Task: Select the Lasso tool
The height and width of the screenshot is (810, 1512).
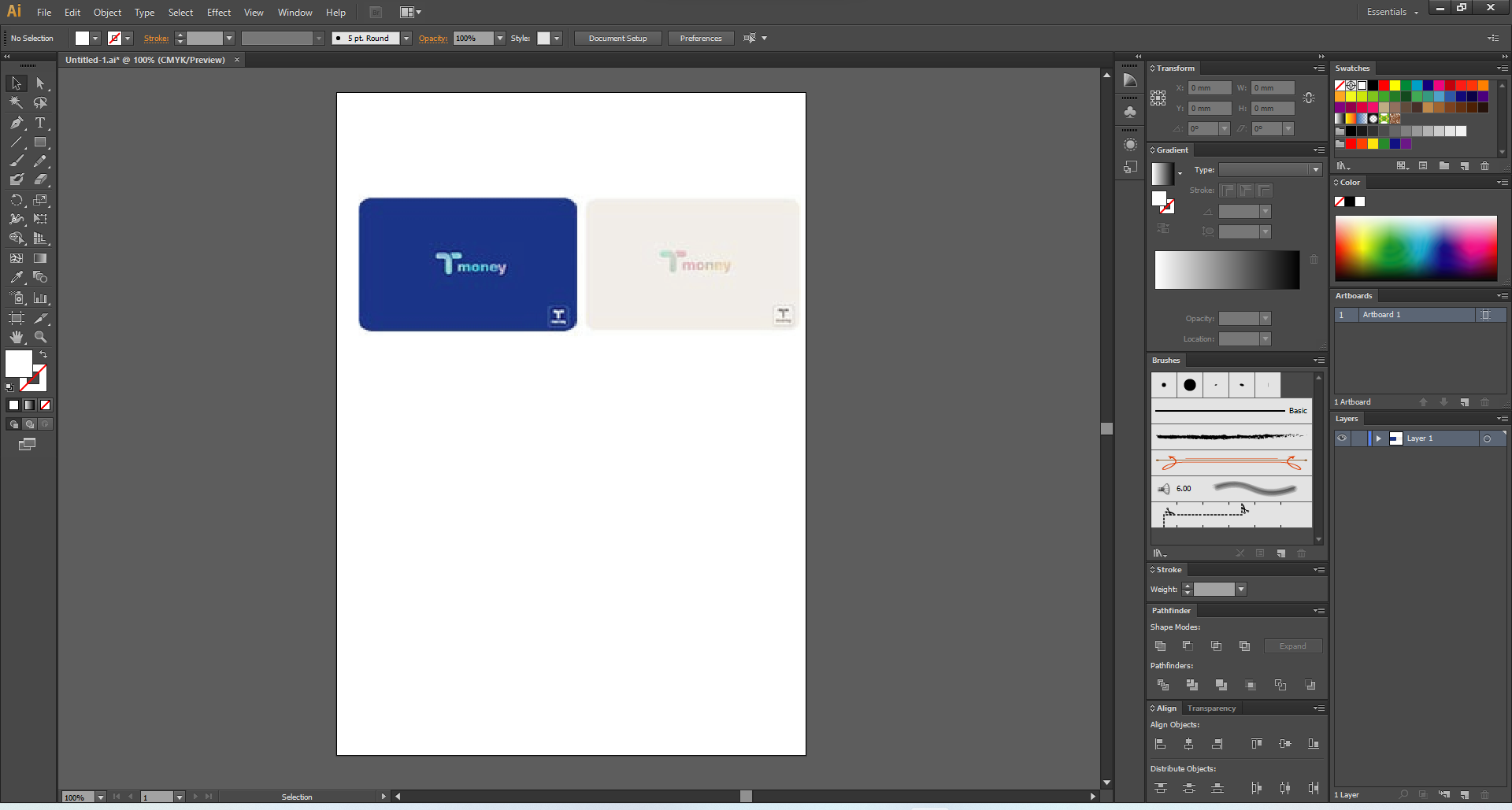Action: (x=40, y=102)
